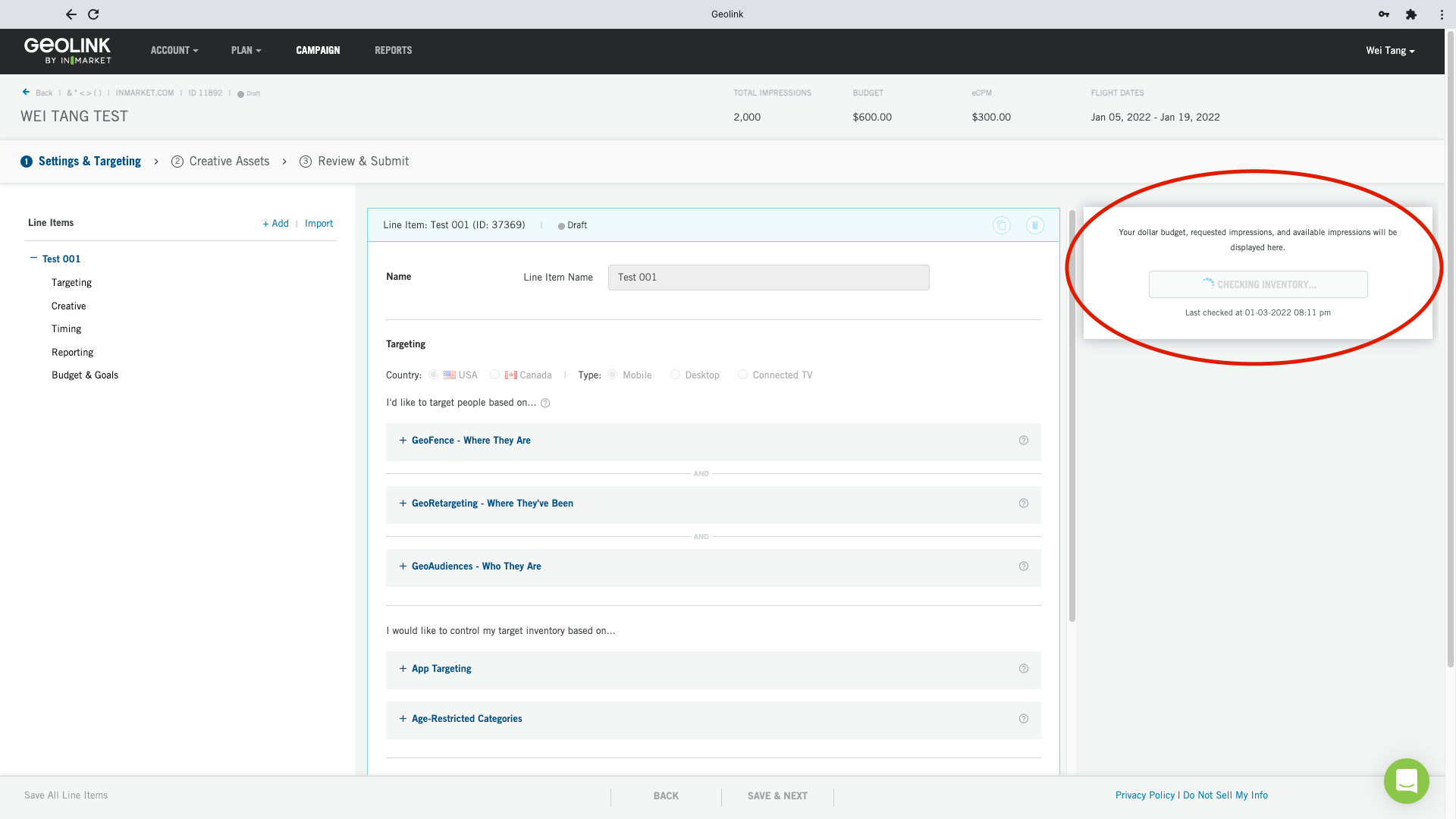Click the flight dates value
1456x819 pixels.
1155,118
